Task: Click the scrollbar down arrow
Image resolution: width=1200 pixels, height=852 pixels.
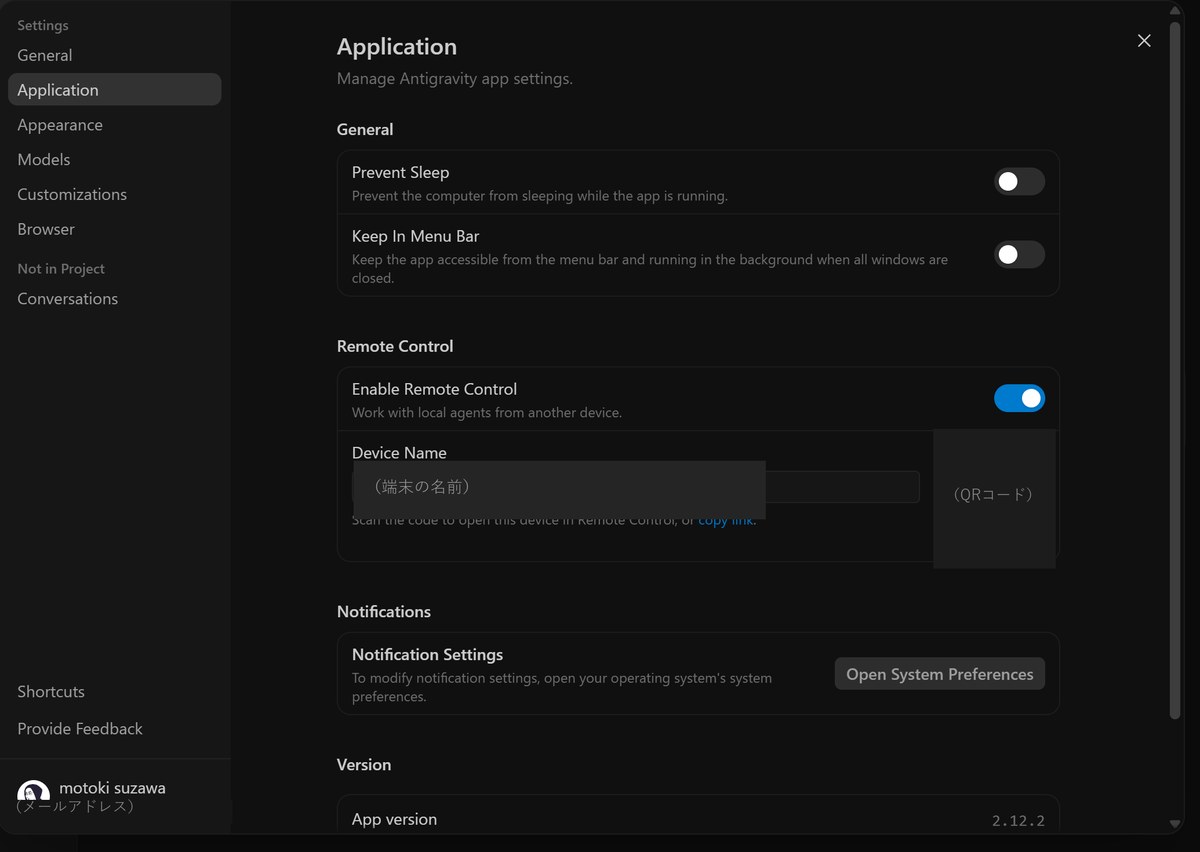Action: [x=1176, y=823]
